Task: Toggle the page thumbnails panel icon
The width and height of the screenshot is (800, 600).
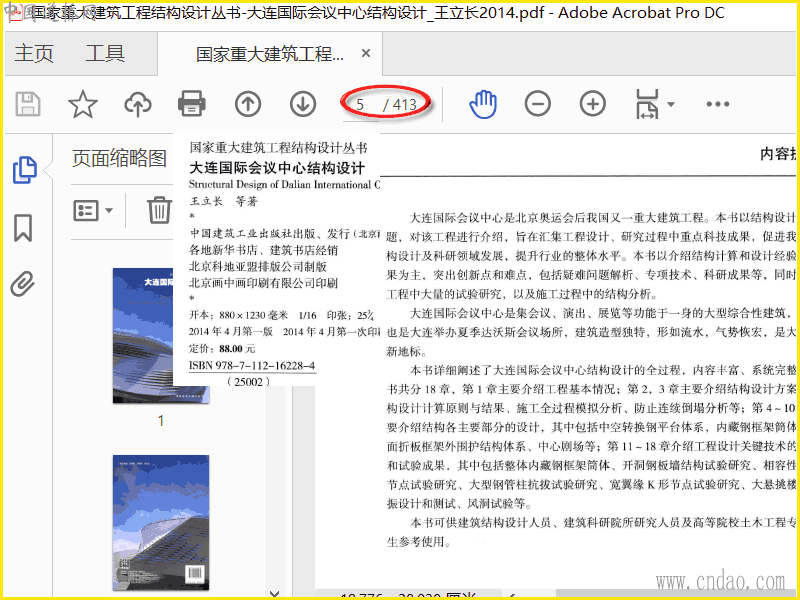Action: pos(24,170)
